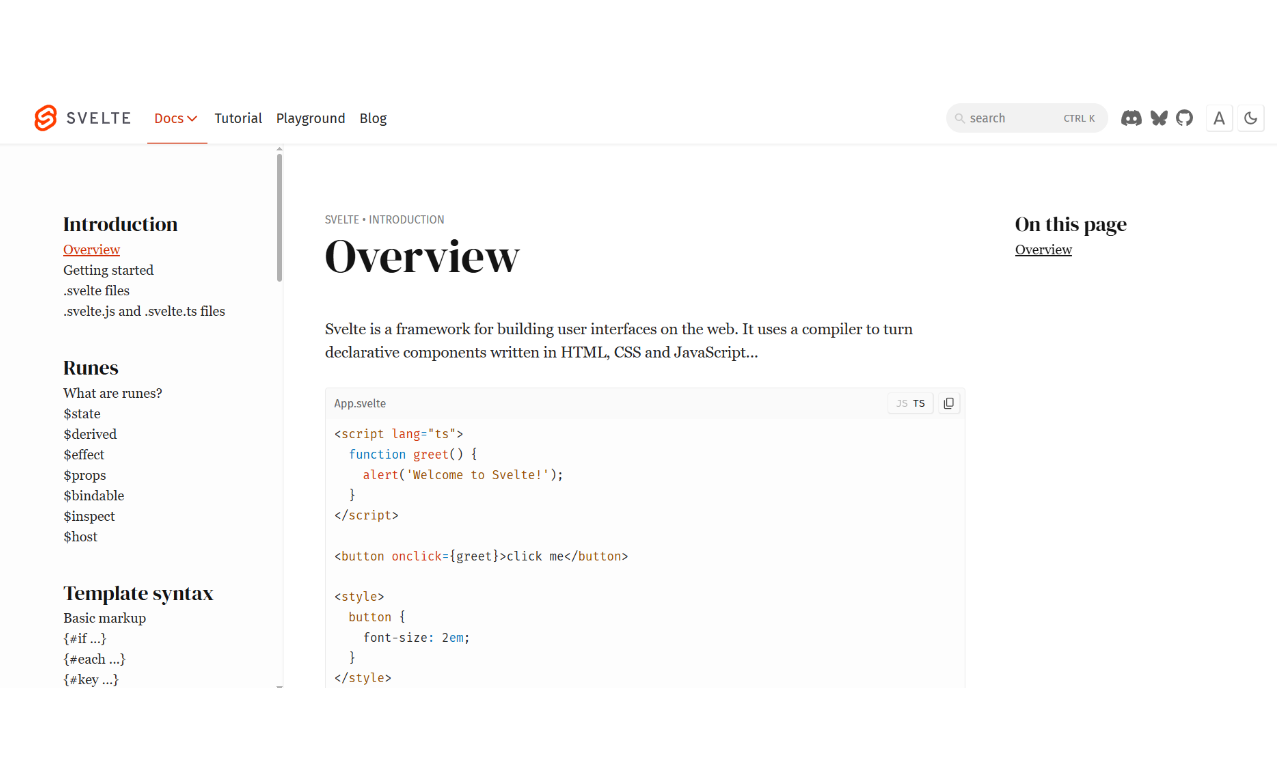
Task: Click the button onclick={greet} code line
Action: click(481, 556)
